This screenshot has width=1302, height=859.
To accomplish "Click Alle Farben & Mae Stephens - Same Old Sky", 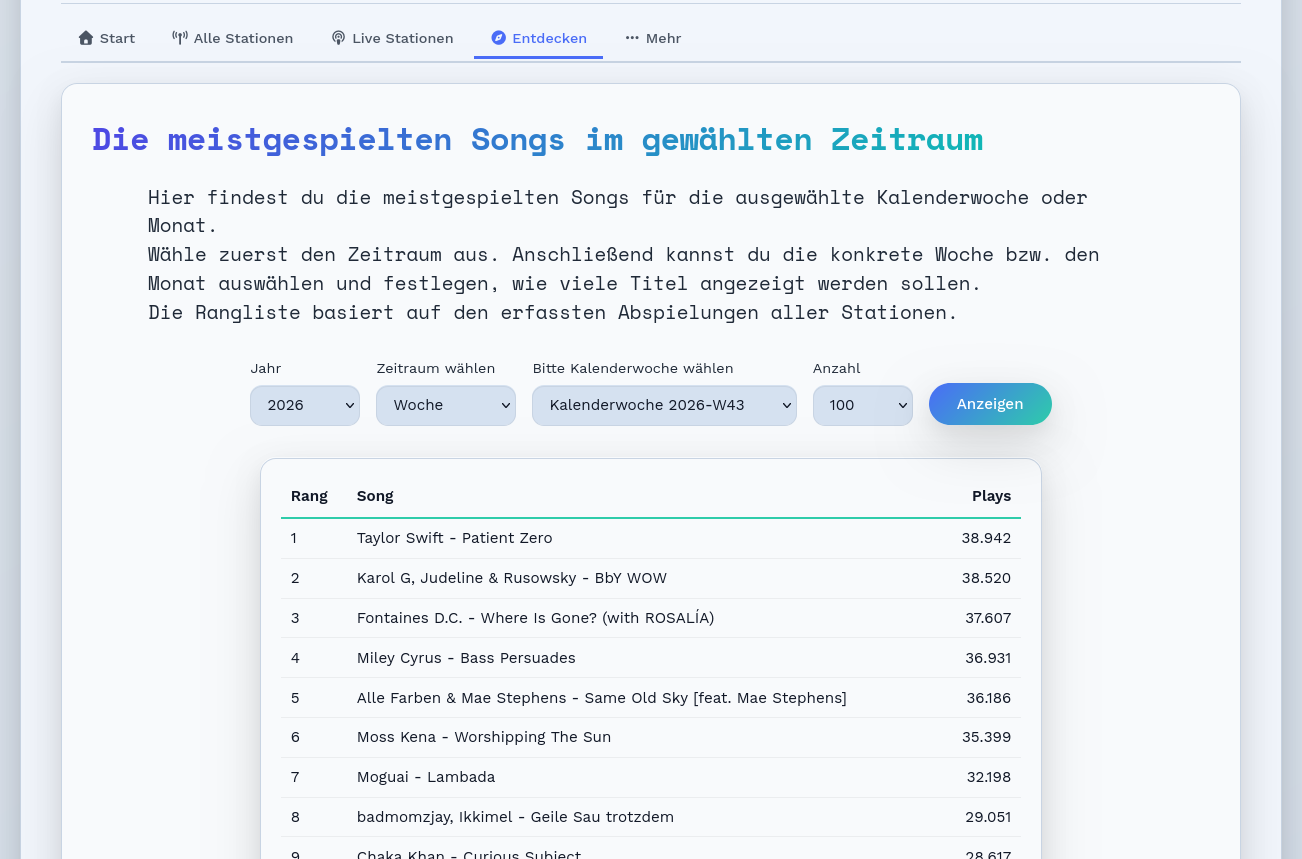I will pyautogui.click(x=602, y=698).
